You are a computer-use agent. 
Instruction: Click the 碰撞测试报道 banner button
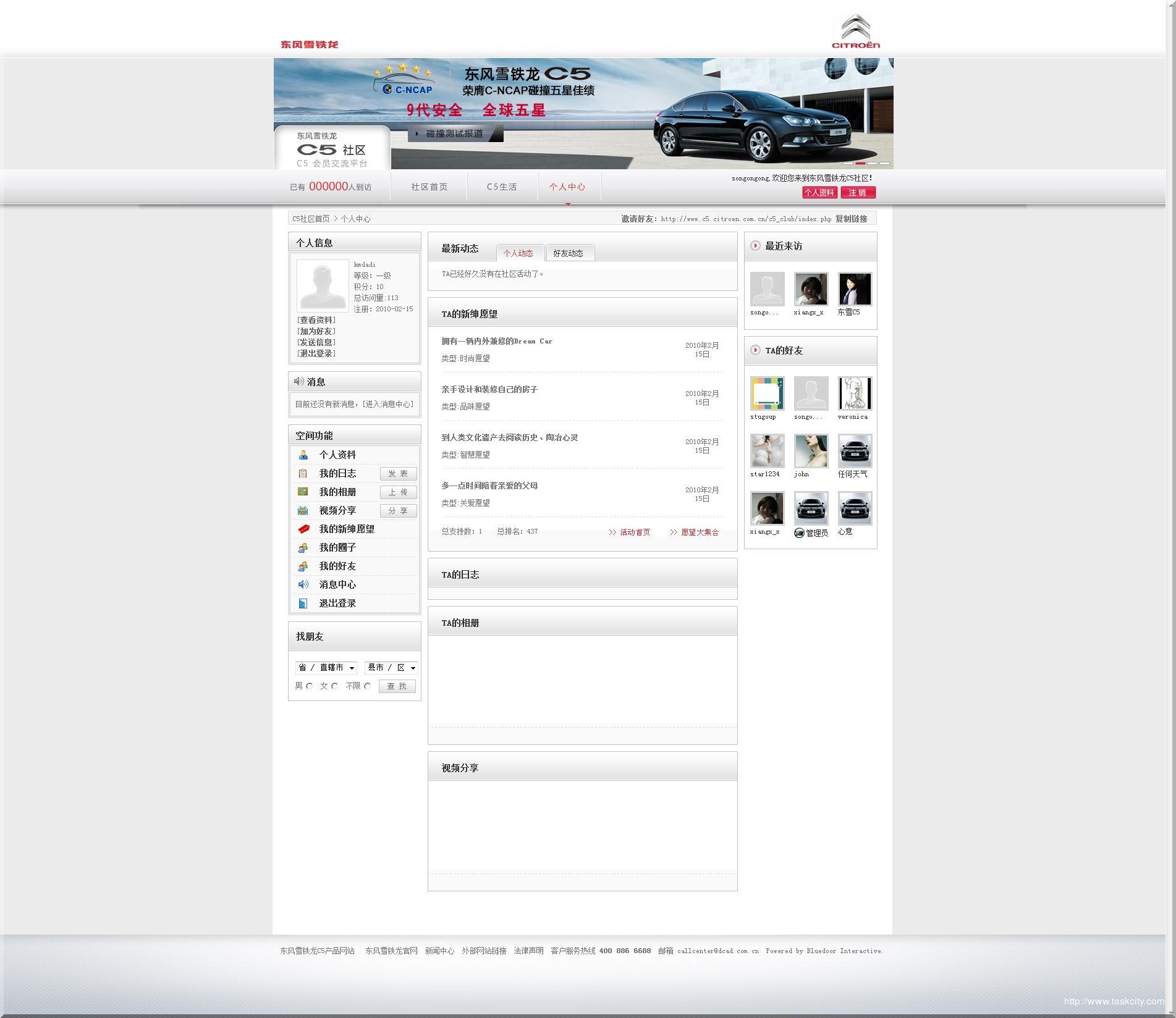(455, 133)
